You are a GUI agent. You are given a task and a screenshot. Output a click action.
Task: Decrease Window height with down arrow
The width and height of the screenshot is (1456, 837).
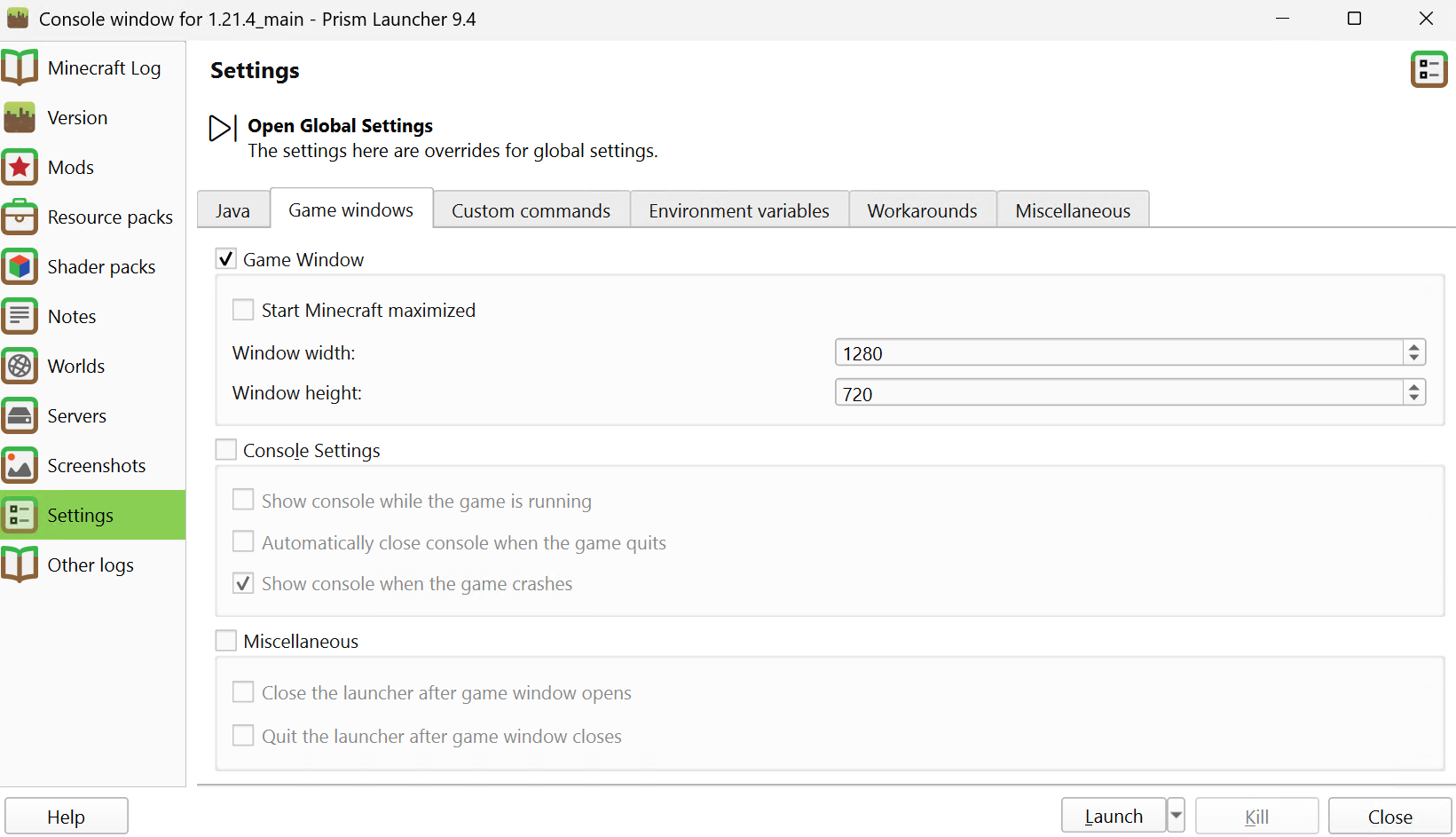tap(1414, 398)
